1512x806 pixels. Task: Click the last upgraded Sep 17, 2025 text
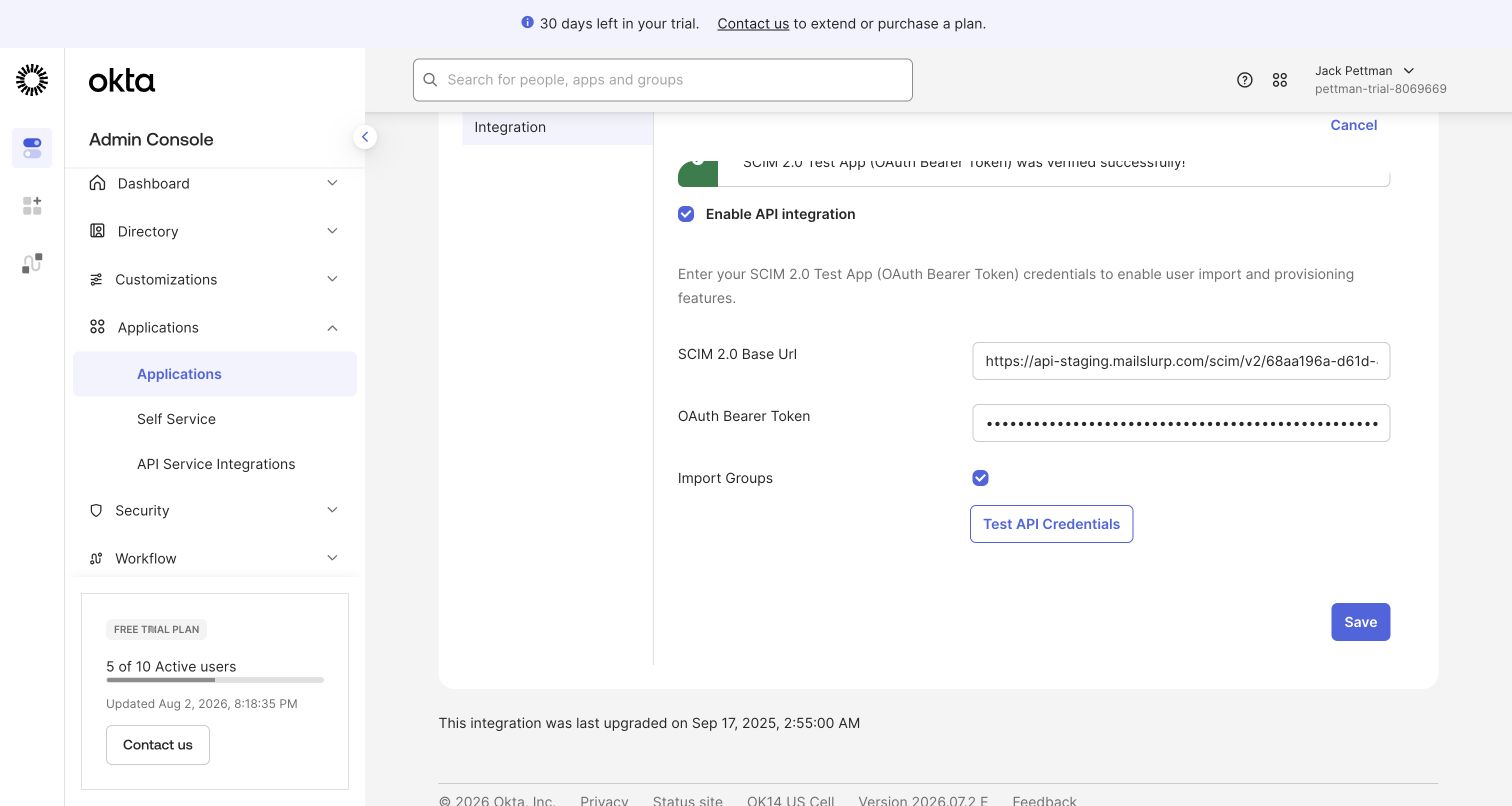coord(649,723)
